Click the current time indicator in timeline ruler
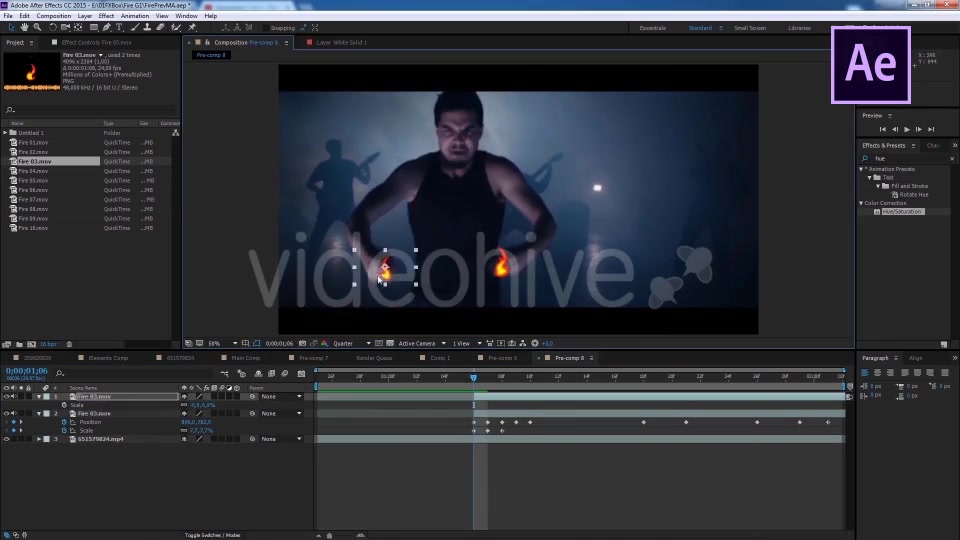Screen dimensions: 960x540 (x=473, y=377)
